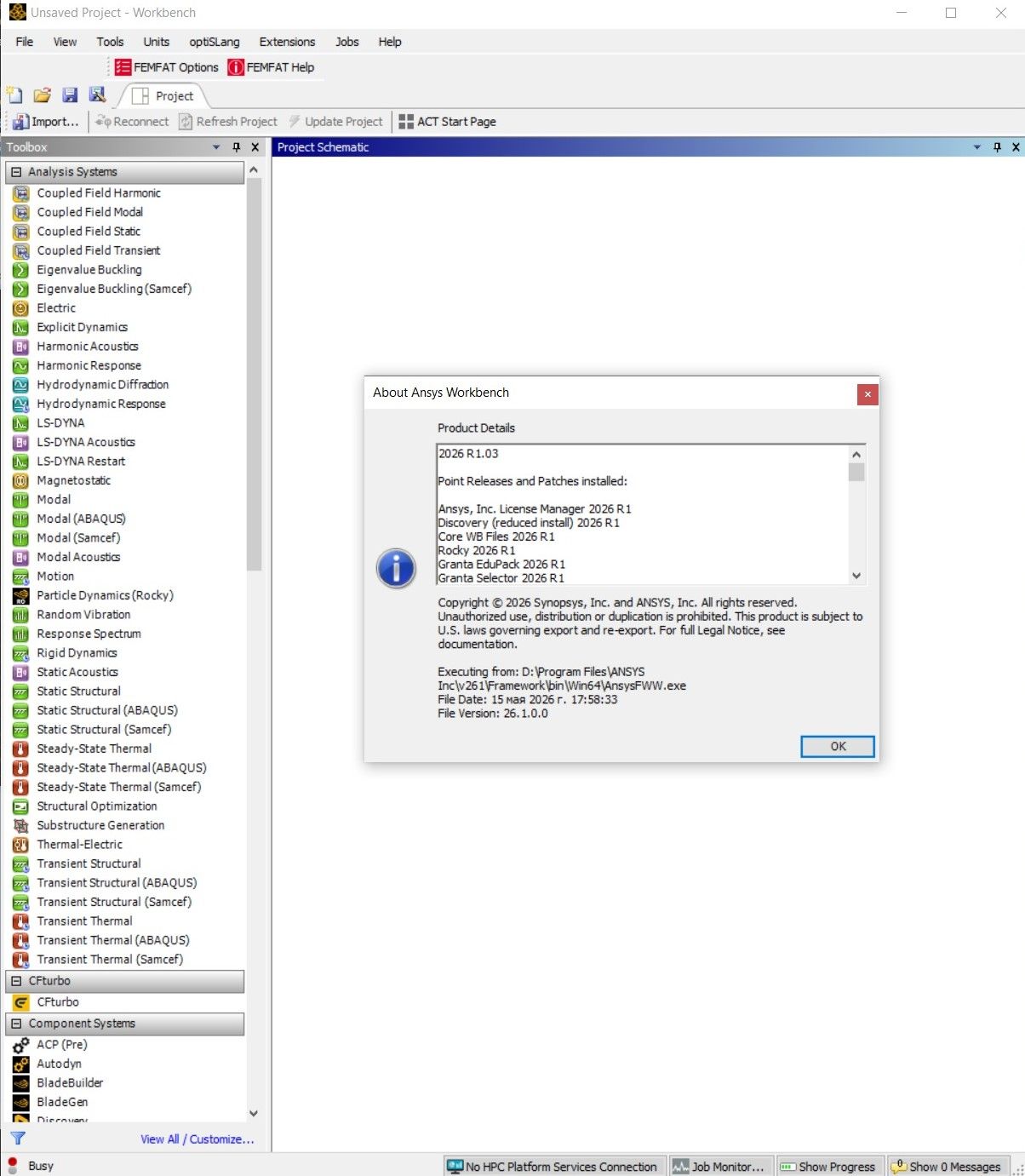Screen dimensions: 1025x1176
Task: Select the Transient Thermal icon
Action: [x=21, y=921]
